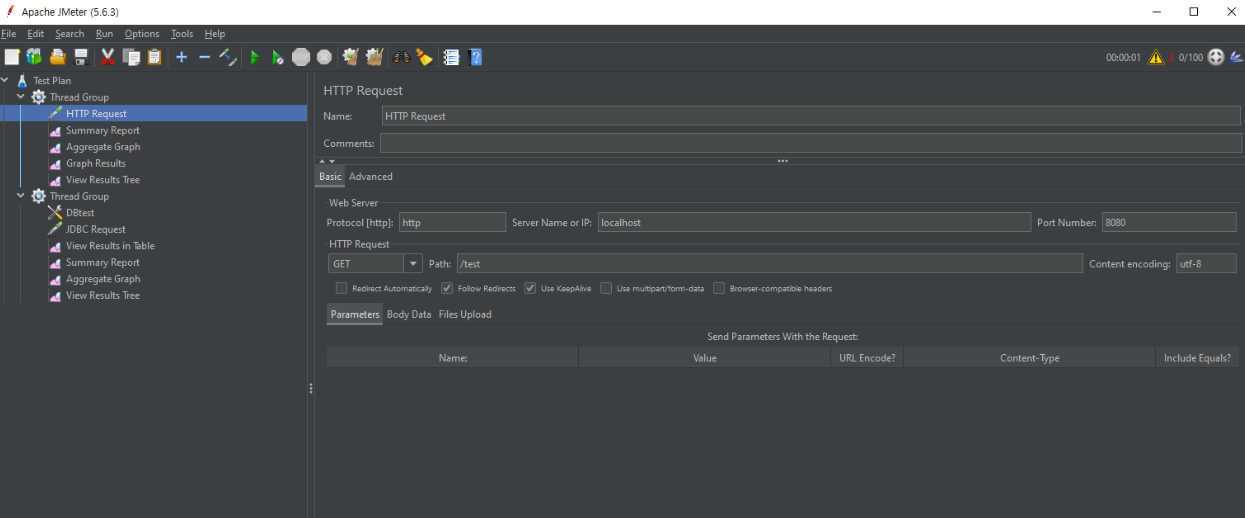The width and height of the screenshot is (1245, 518).
Task: Click Port Number field showing 8080
Action: pyautogui.click(x=1169, y=222)
